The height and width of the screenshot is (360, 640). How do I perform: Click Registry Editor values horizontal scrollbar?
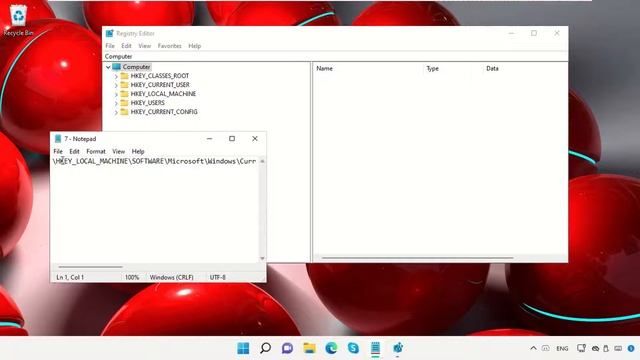(418, 258)
